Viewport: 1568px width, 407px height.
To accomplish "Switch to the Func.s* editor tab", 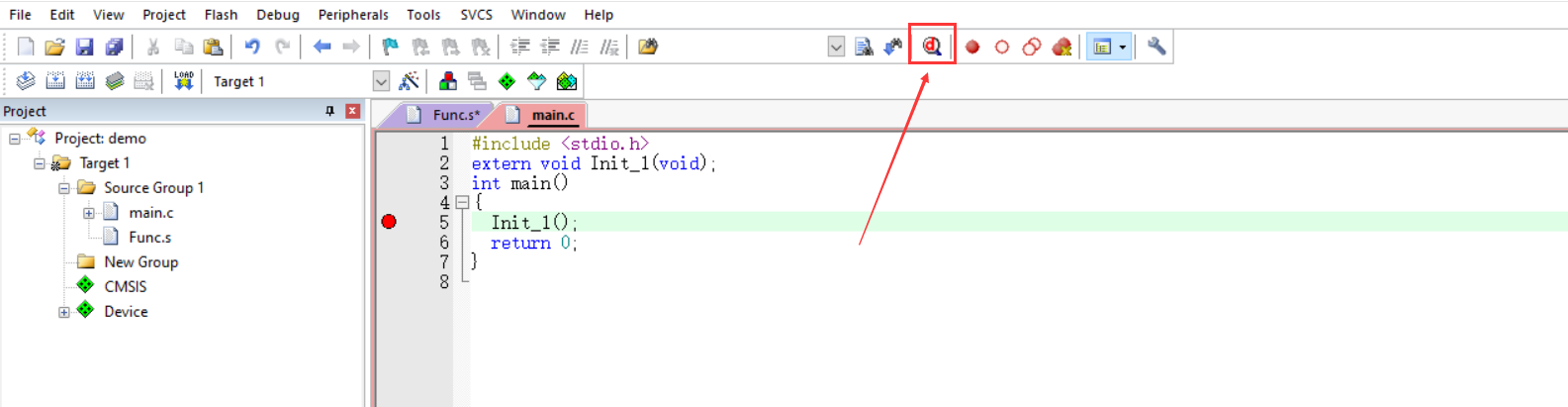I will point(443,115).
